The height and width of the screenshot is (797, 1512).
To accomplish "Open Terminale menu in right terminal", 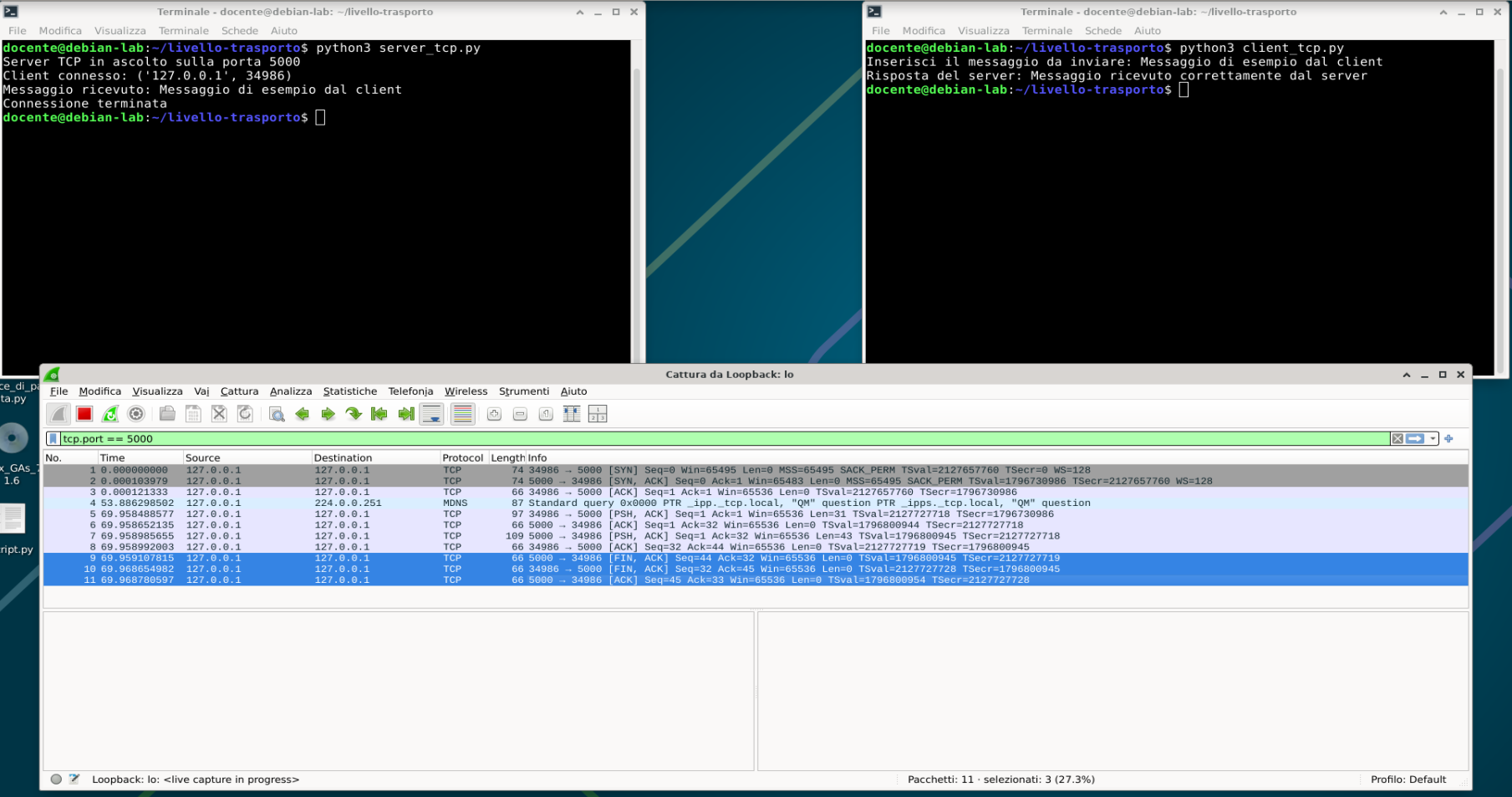I will (x=1047, y=31).
